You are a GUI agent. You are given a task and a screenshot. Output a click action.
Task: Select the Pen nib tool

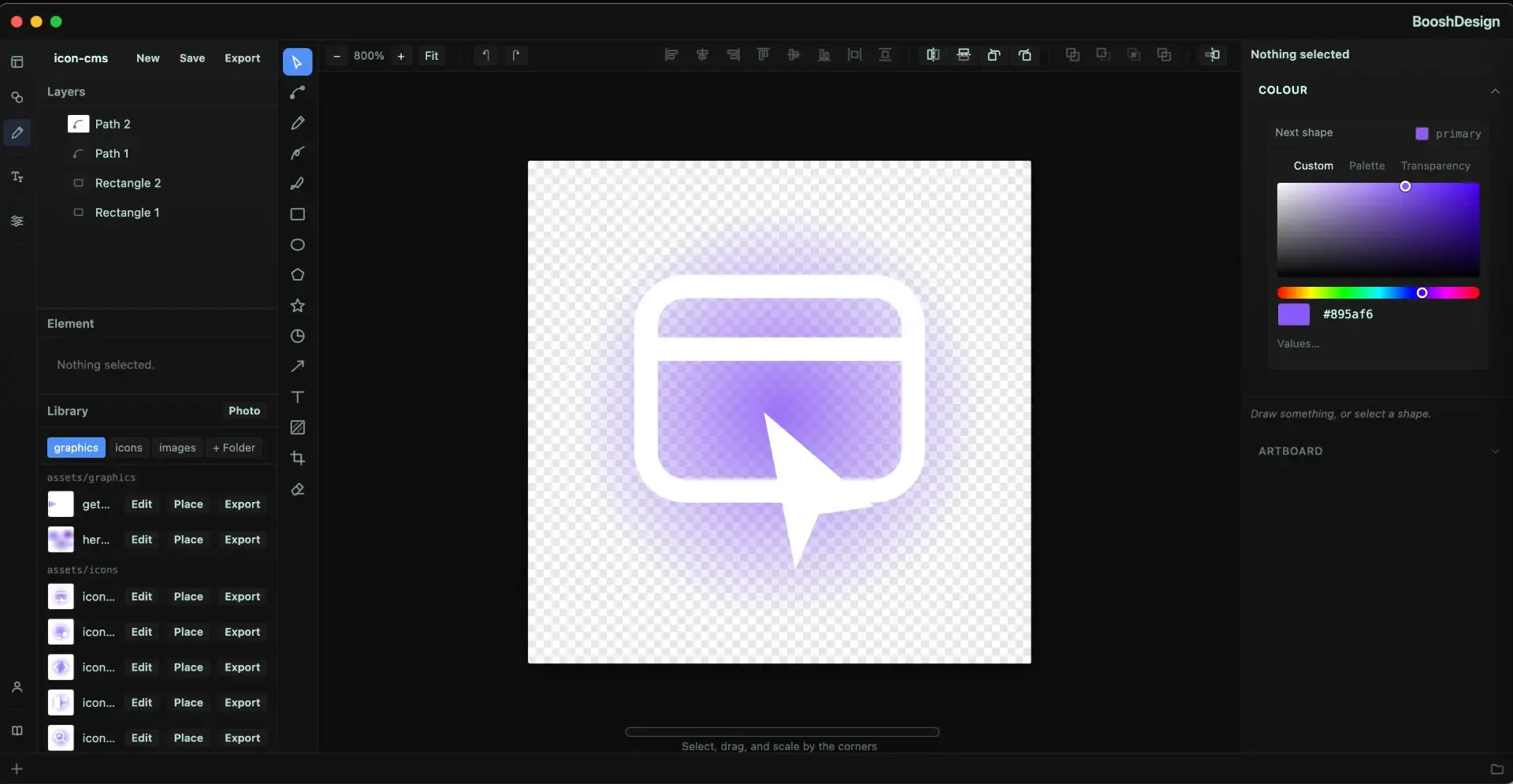click(297, 153)
